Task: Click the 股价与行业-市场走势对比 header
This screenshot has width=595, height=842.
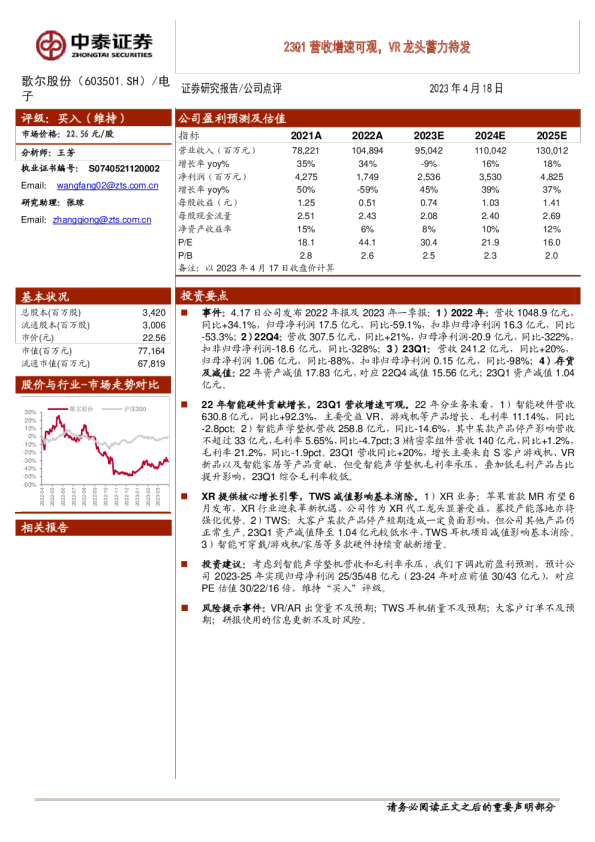Action: pos(93,384)
